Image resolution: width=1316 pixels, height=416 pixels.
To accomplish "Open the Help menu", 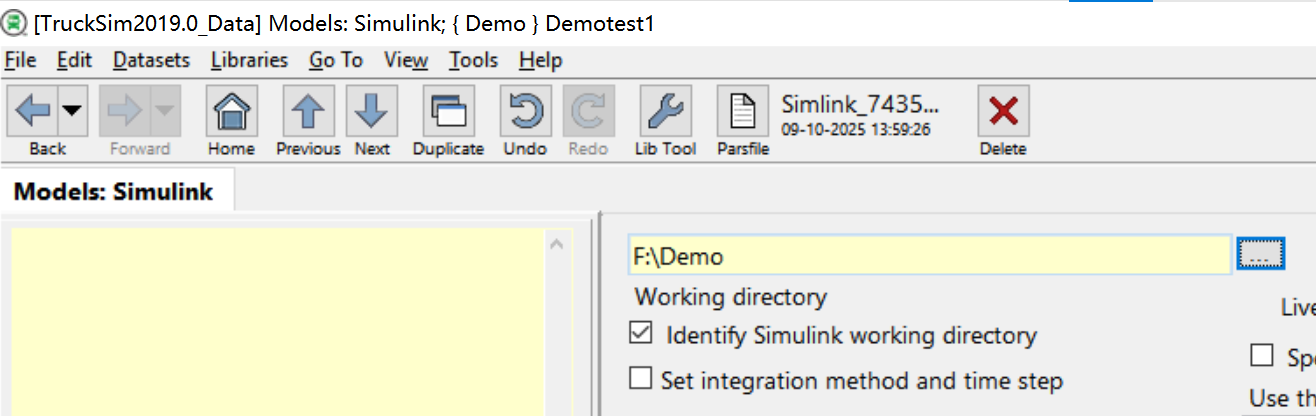I will click(540, 60).
